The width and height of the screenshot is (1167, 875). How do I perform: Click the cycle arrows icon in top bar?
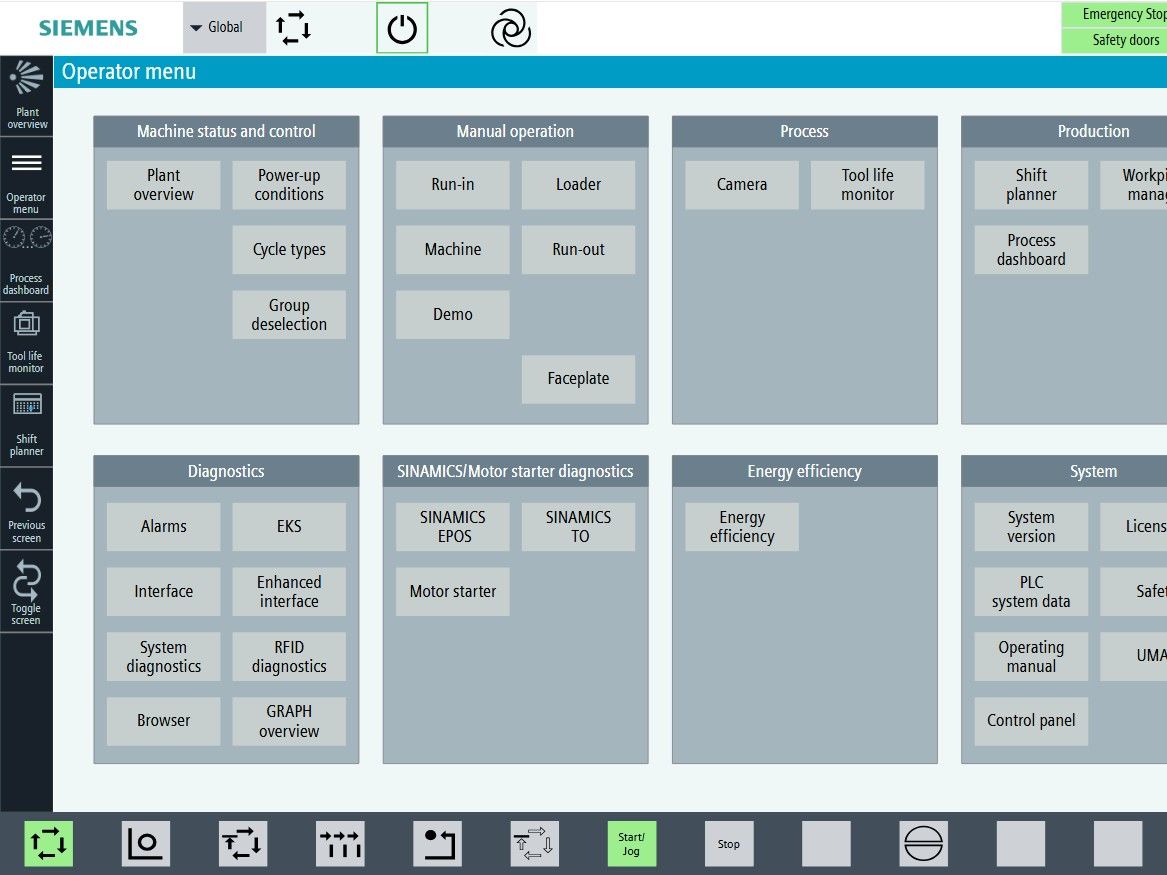pos(293,28)
